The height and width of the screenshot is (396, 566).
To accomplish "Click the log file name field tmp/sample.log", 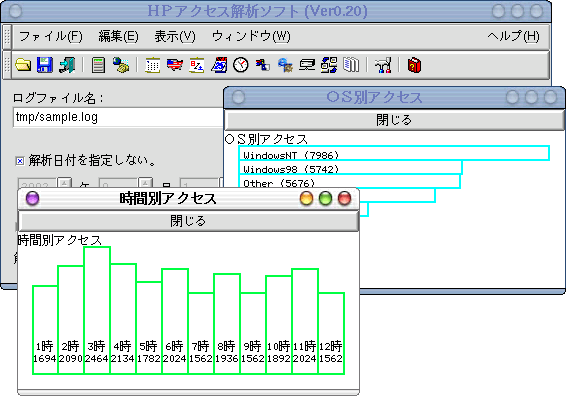I will (118, 117).
